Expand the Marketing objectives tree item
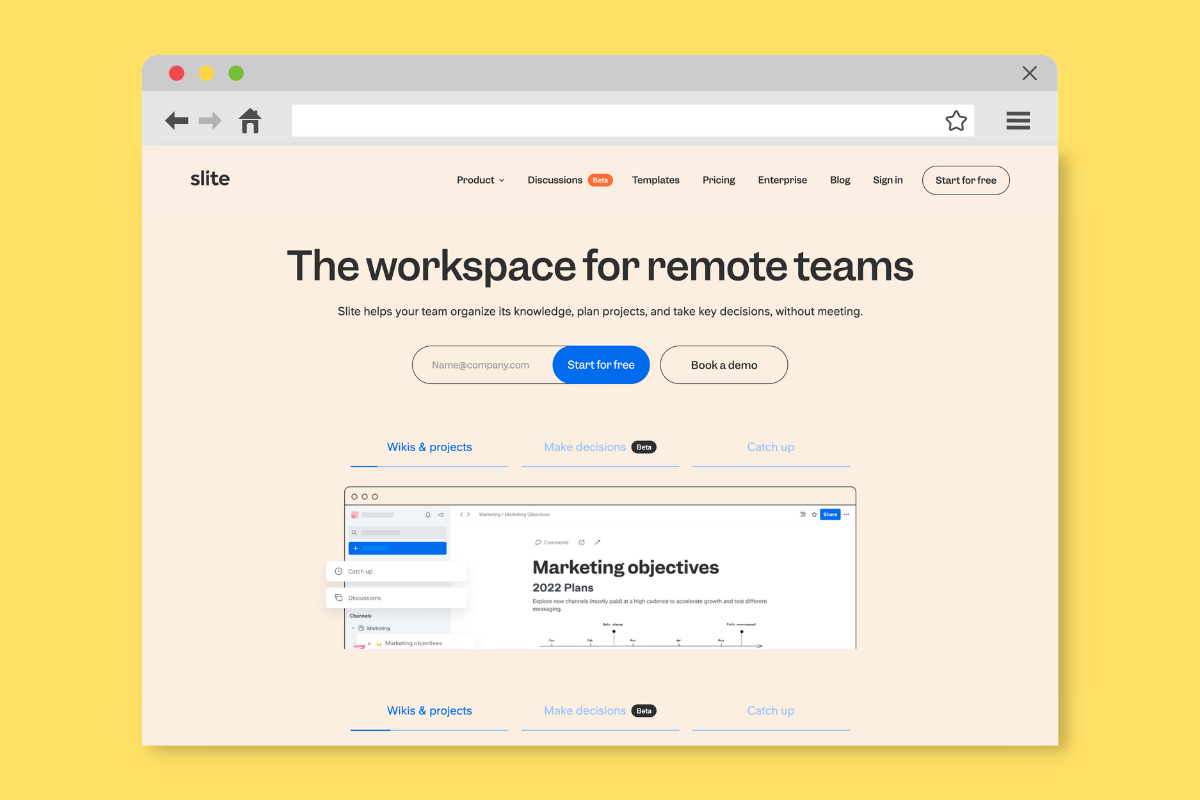The width and height of the screenshot is (1200, 800). tap(369, 643)
